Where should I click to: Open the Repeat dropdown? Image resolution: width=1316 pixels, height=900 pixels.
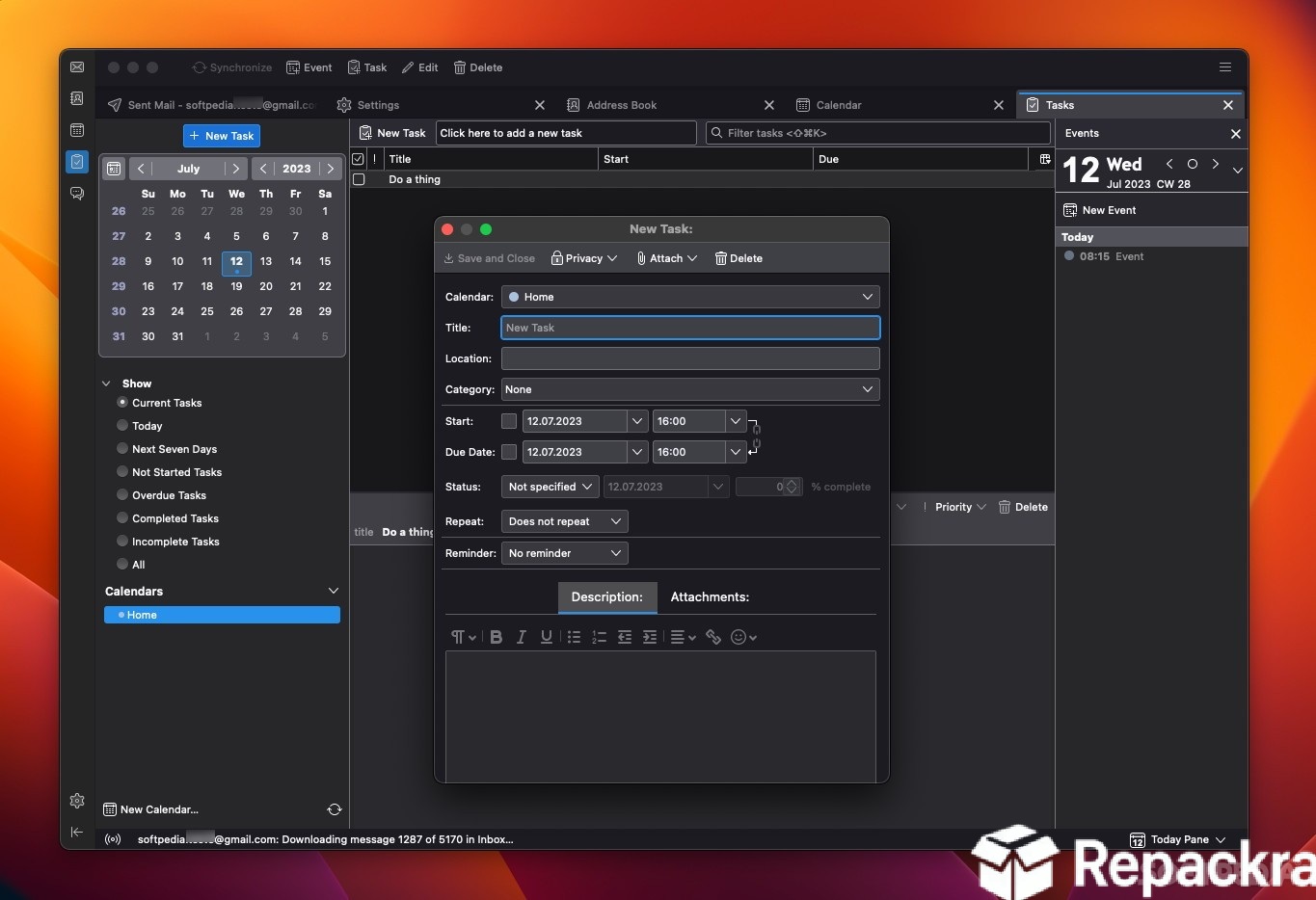pos(565,521)
